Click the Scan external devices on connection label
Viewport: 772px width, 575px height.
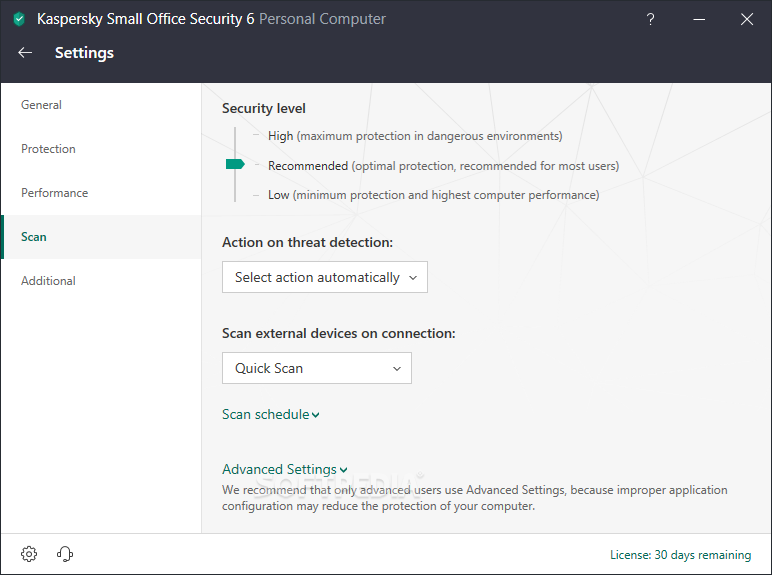point(339,333)
